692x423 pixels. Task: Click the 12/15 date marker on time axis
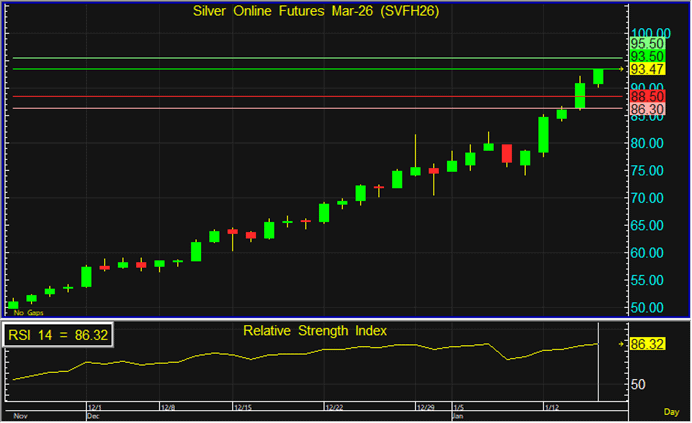(x=243, y=408)
